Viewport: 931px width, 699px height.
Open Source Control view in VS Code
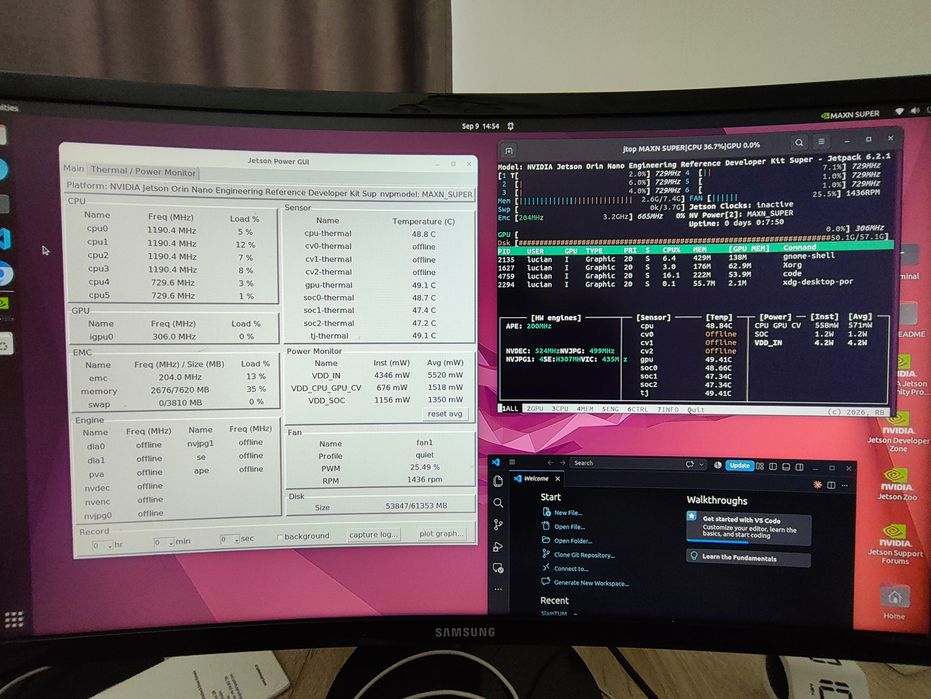pyautogui.click(x=498, y=524)
